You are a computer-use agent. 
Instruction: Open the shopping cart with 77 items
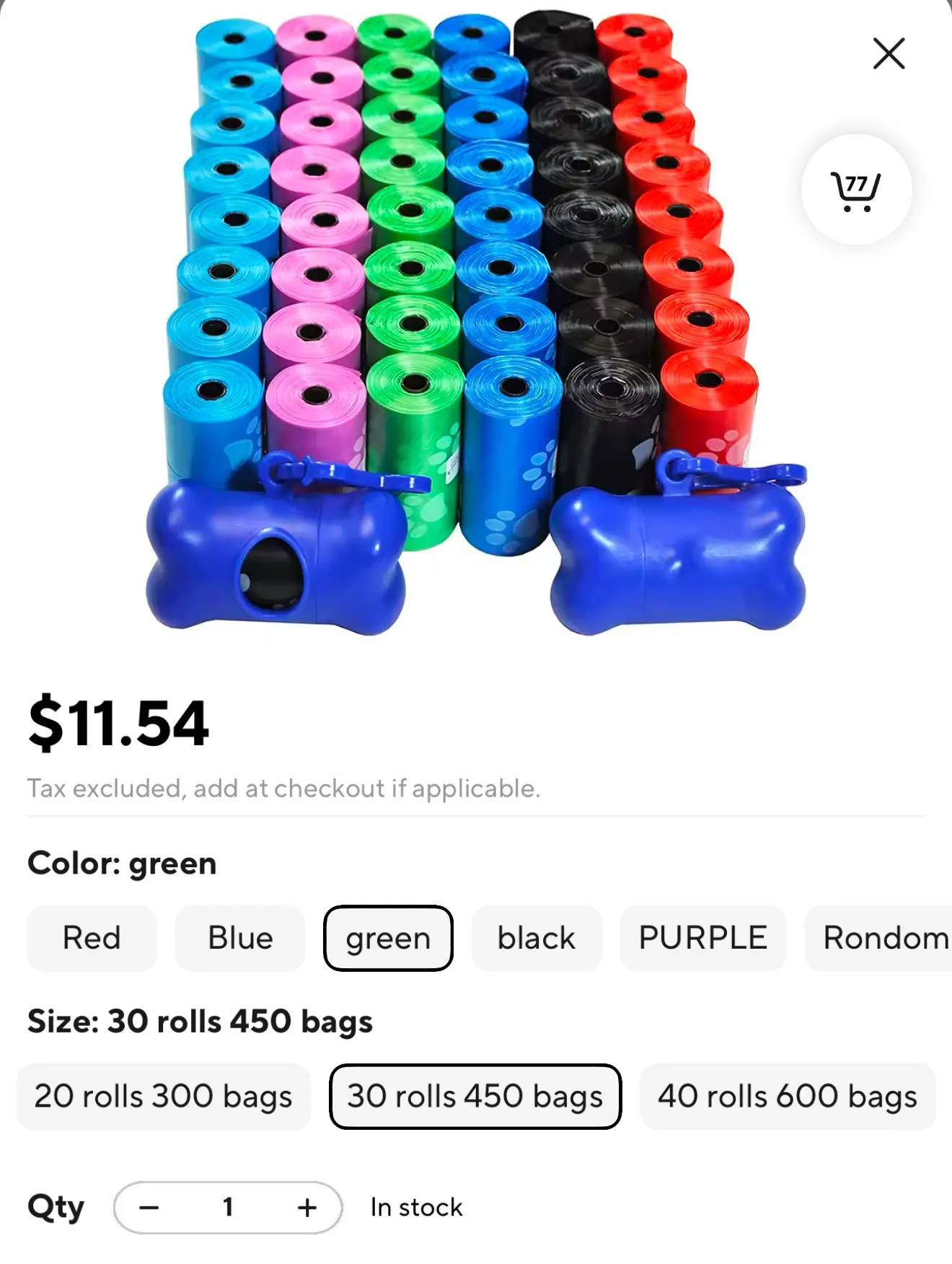[856, 190]
